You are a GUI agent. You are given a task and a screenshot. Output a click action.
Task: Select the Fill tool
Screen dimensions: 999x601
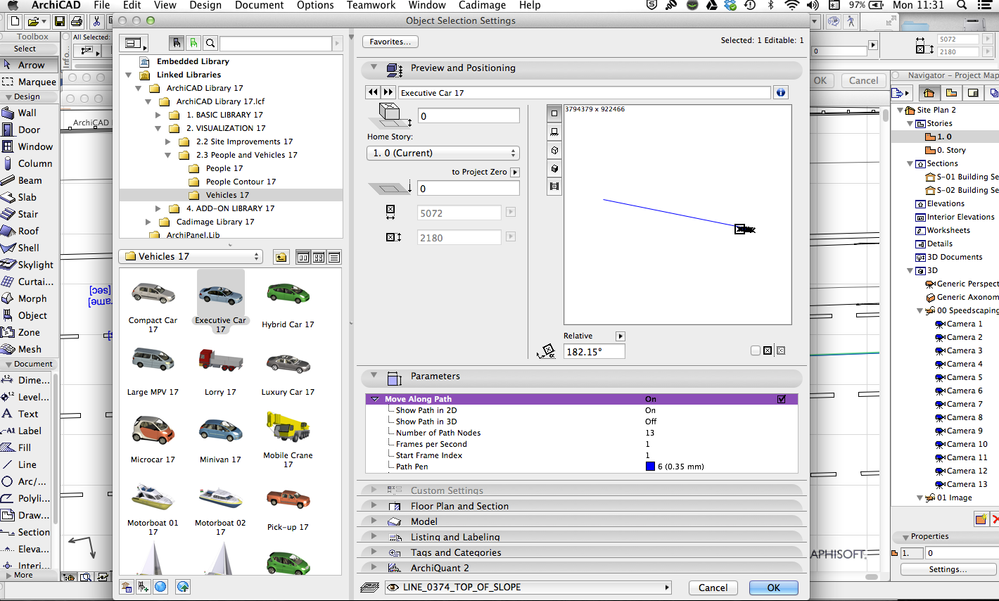(x=25, y=448)
